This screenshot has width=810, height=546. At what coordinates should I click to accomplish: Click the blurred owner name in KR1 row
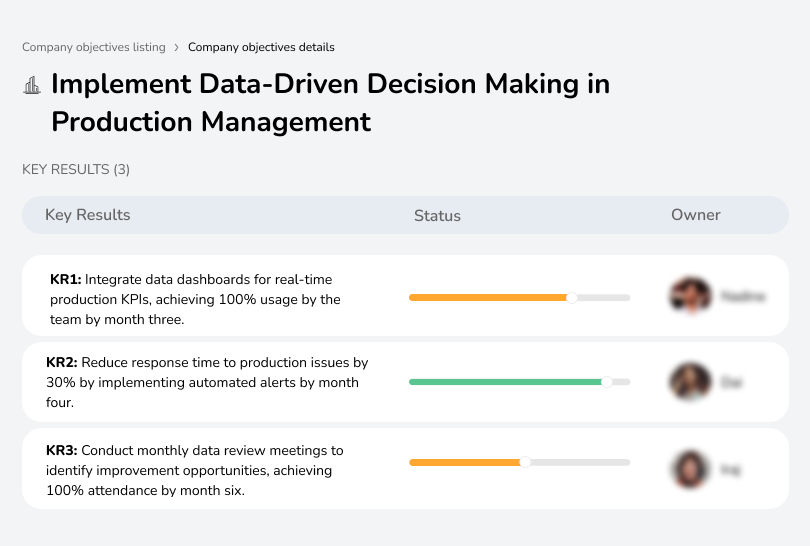[743, 297]
